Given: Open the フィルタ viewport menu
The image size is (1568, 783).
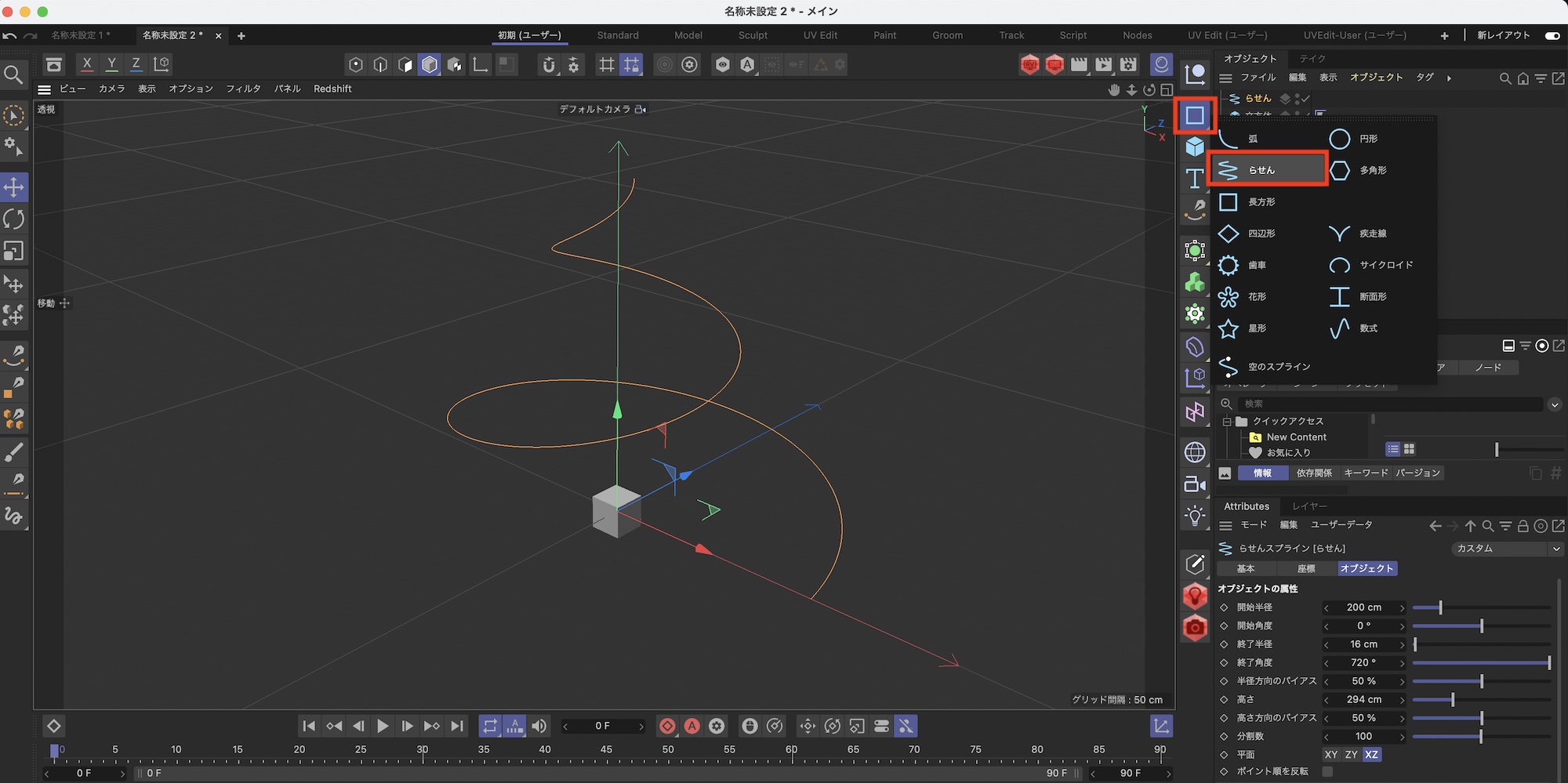Looking at the screenshot, I should click(243, 89).
